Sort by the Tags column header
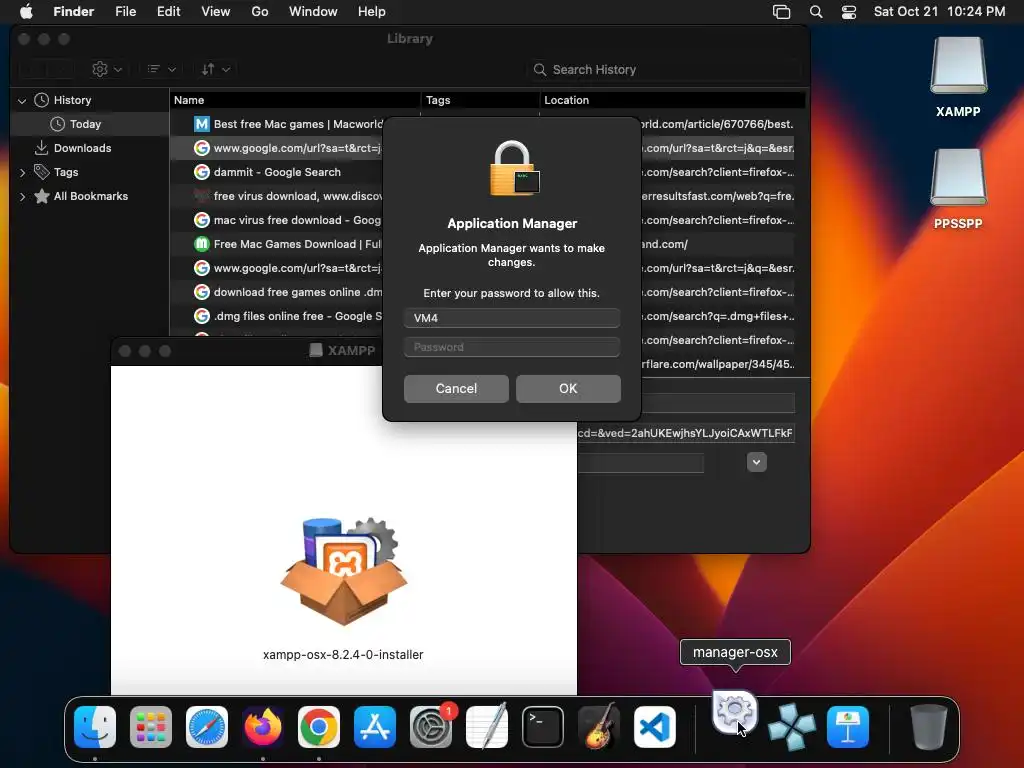Screen dimensions: 1024x768 pos(481,100)
